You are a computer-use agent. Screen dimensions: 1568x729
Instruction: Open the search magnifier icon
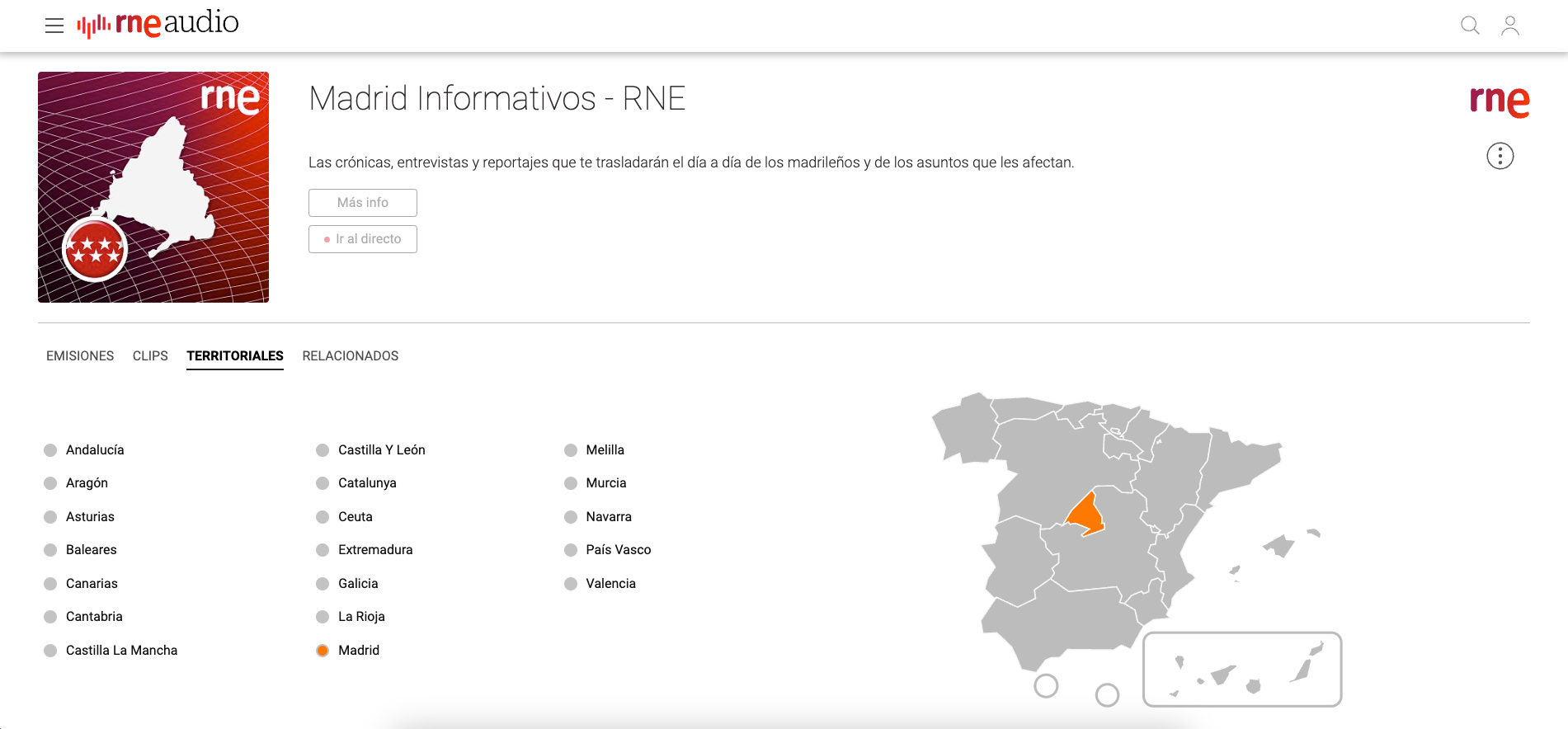coord(1470,26)
